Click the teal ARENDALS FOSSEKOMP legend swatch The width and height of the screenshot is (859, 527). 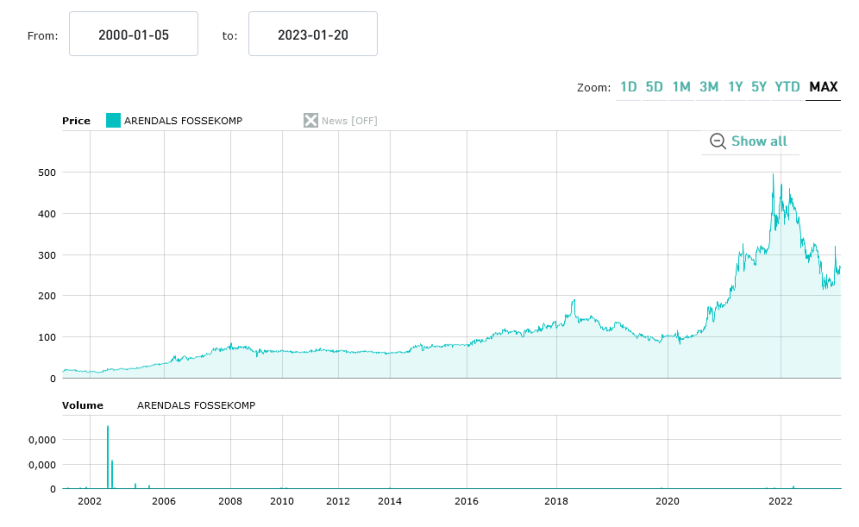point(113,121)
